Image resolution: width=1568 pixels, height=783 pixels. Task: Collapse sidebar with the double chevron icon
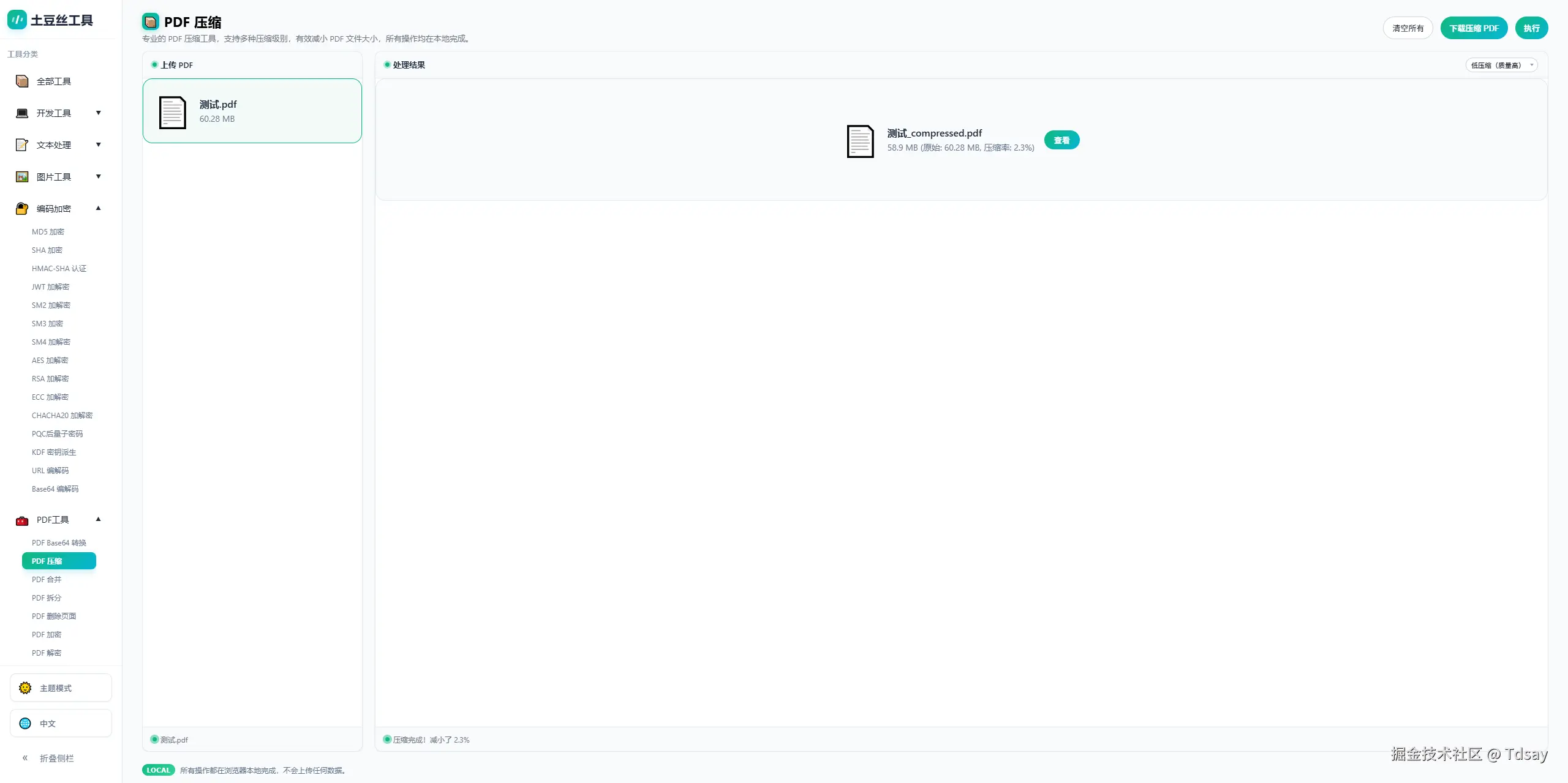(25, 758)
